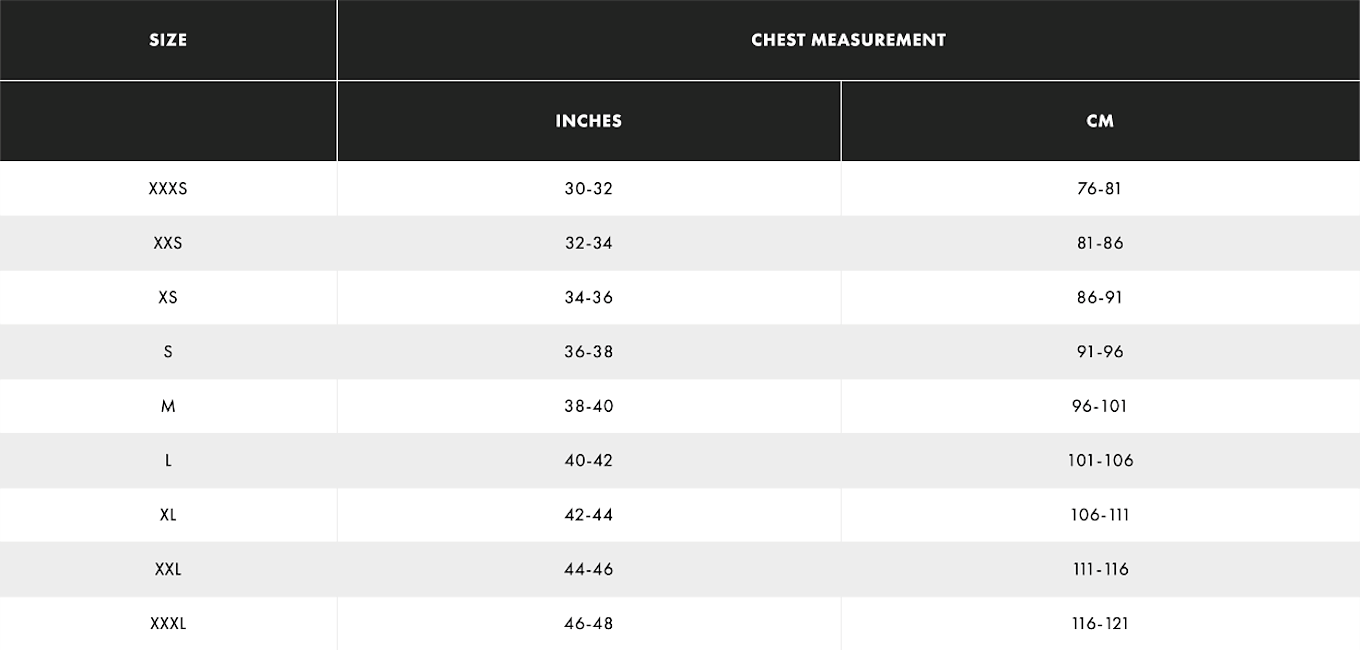This screenshot has width=1360, height=650.
Task: Select the XXXS size cell
Action: tap(168, 188)
